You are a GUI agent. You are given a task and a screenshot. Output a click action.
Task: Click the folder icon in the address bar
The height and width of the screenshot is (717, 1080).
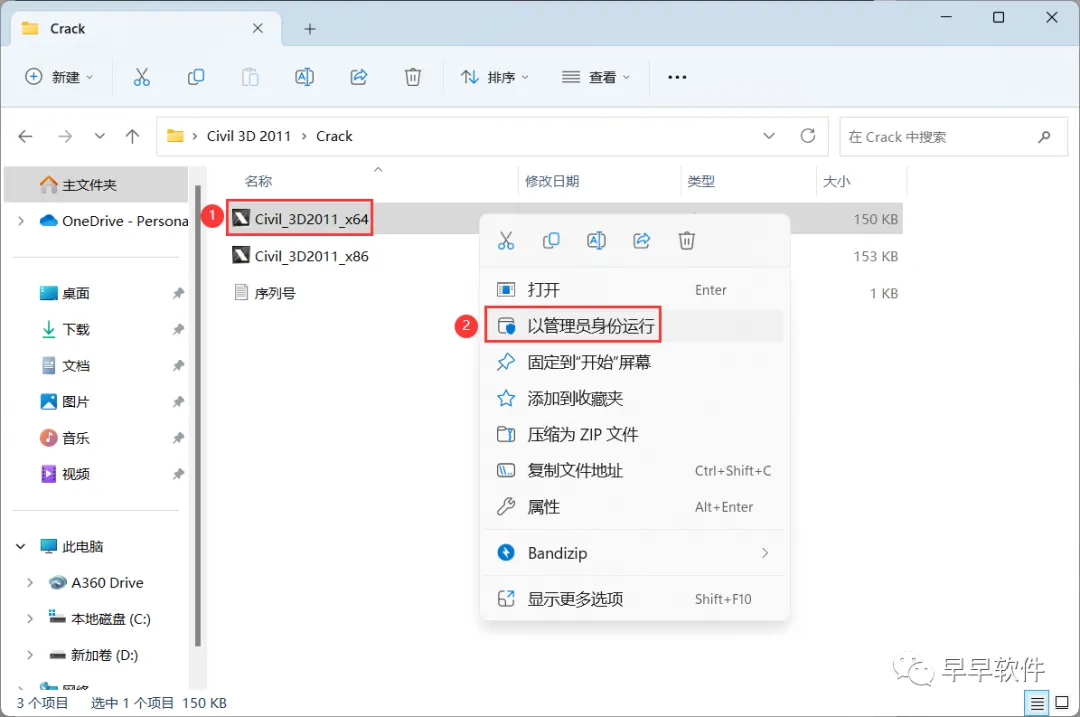point(175,136)
